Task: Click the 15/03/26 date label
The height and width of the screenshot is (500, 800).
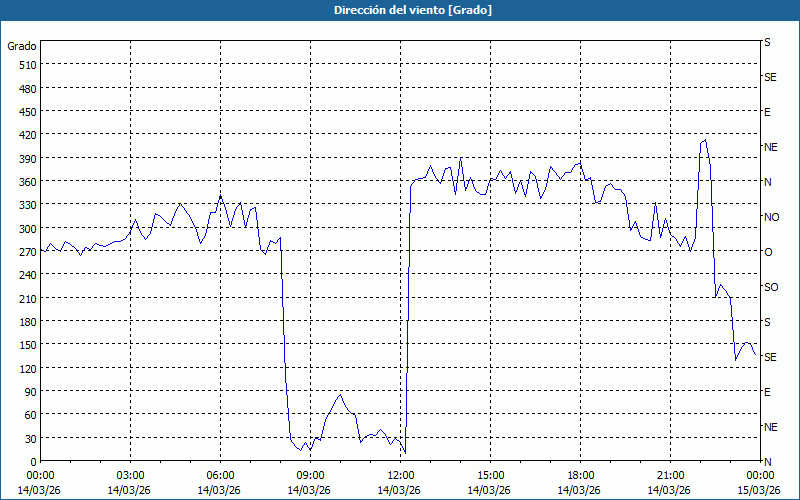Action: (x=759, y=490)
